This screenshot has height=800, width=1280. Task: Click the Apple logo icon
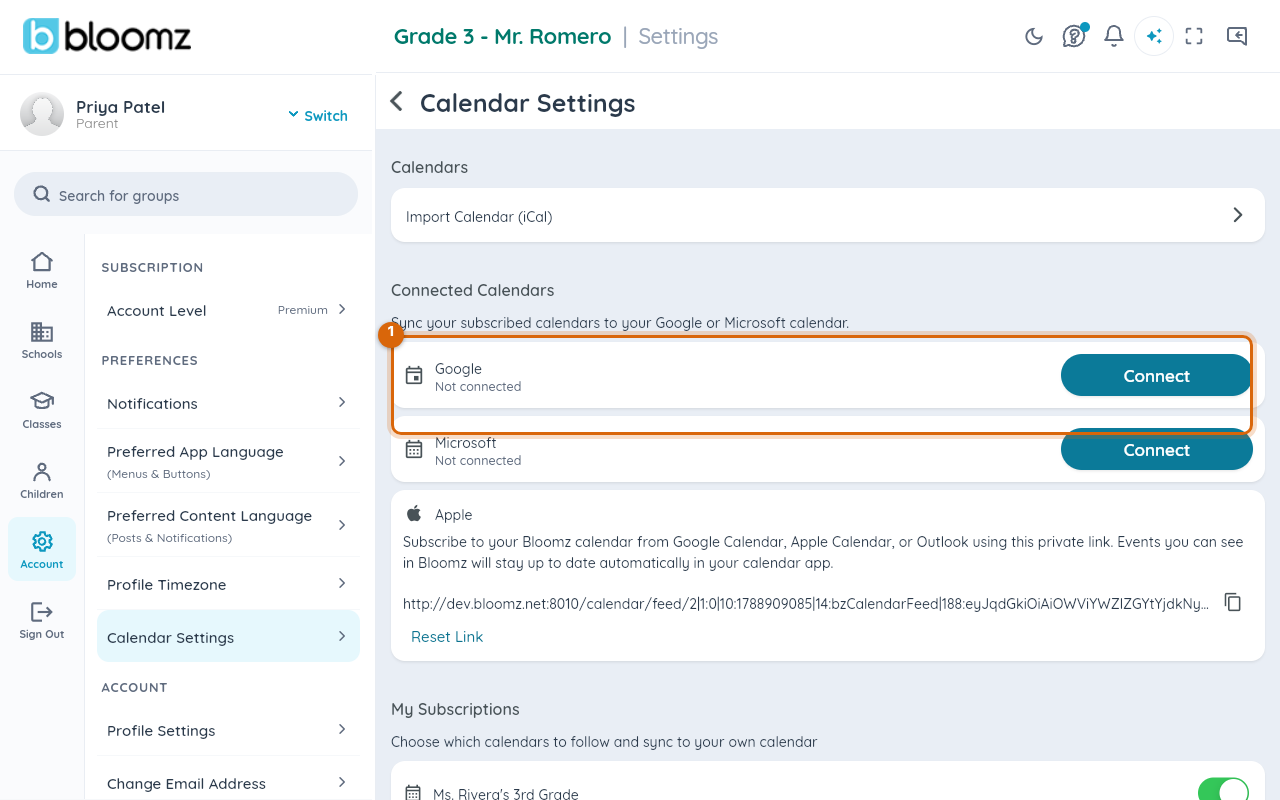click(x=414, y=514)
